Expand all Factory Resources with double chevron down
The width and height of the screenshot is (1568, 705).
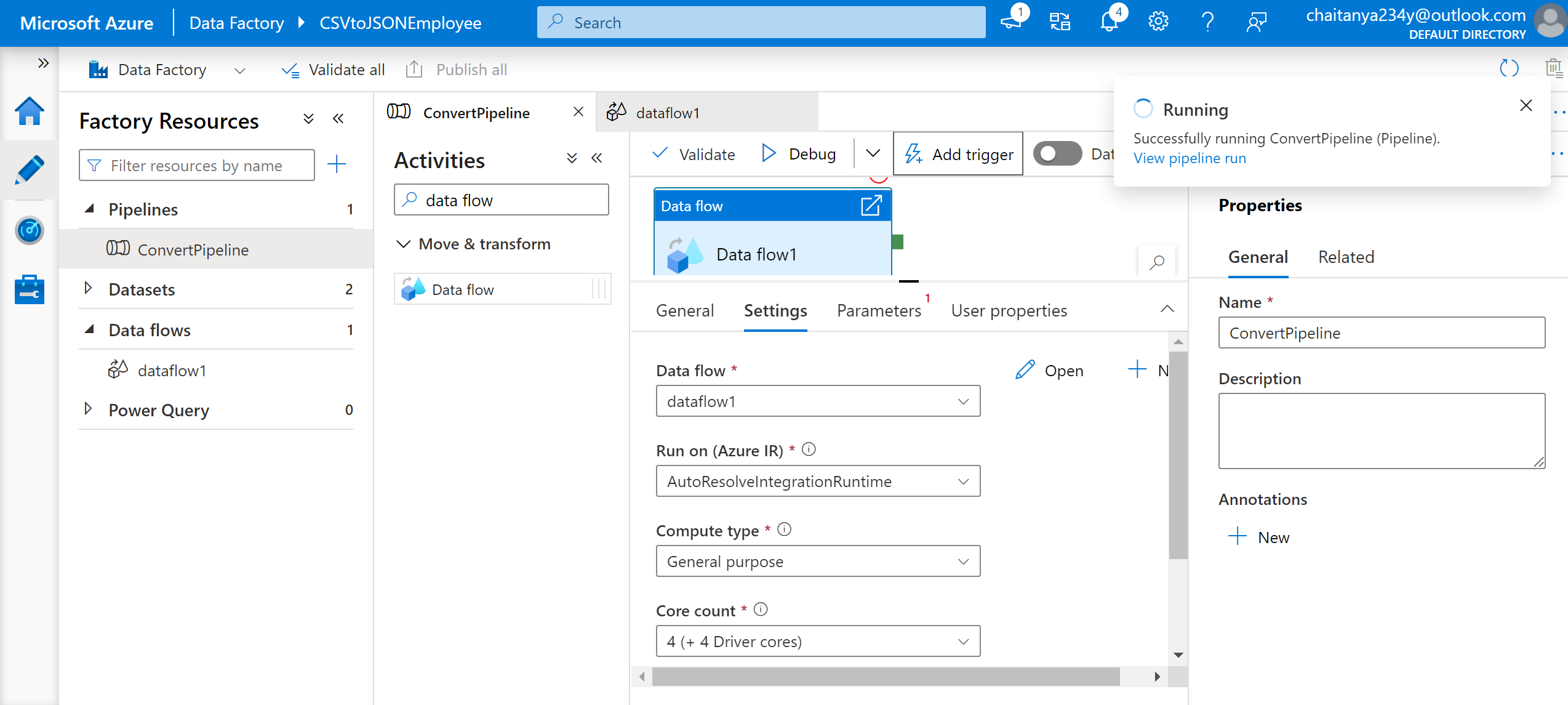click(308, 118)
